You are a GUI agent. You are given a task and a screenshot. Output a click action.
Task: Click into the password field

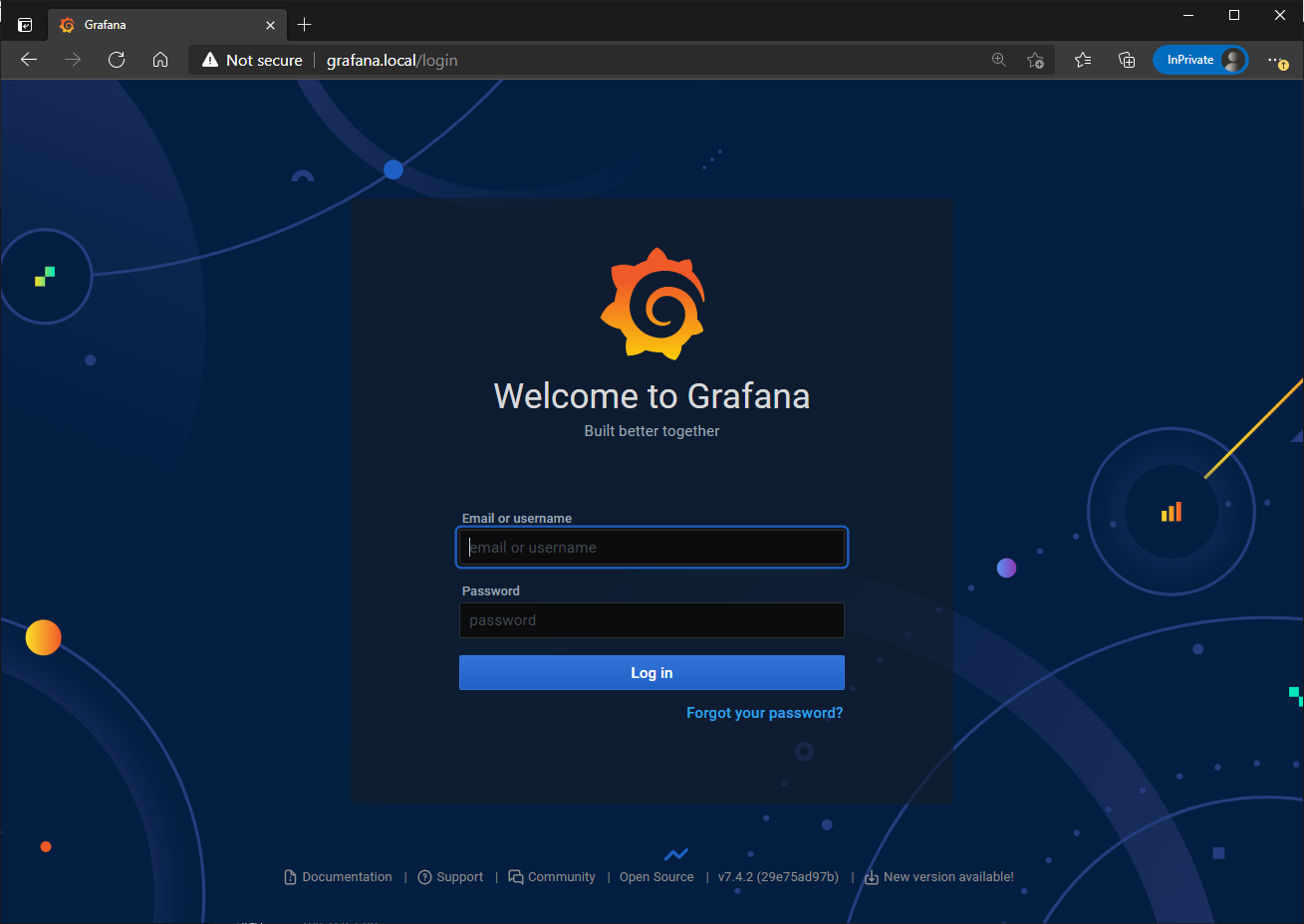click(x=652, y=620)
